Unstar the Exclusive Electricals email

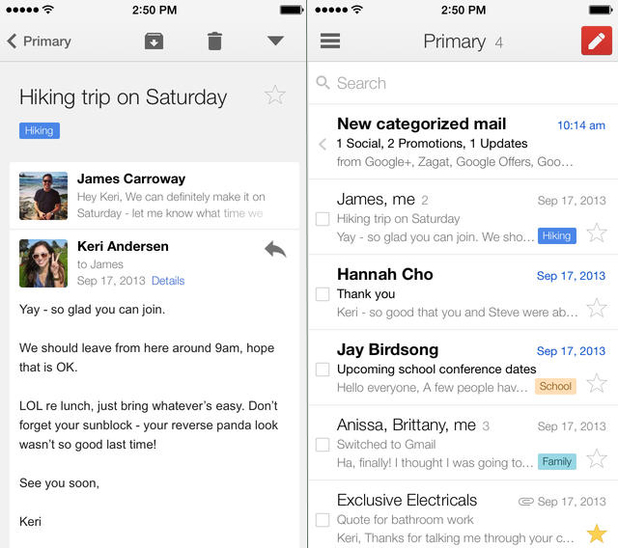click(x=596, y=532)
